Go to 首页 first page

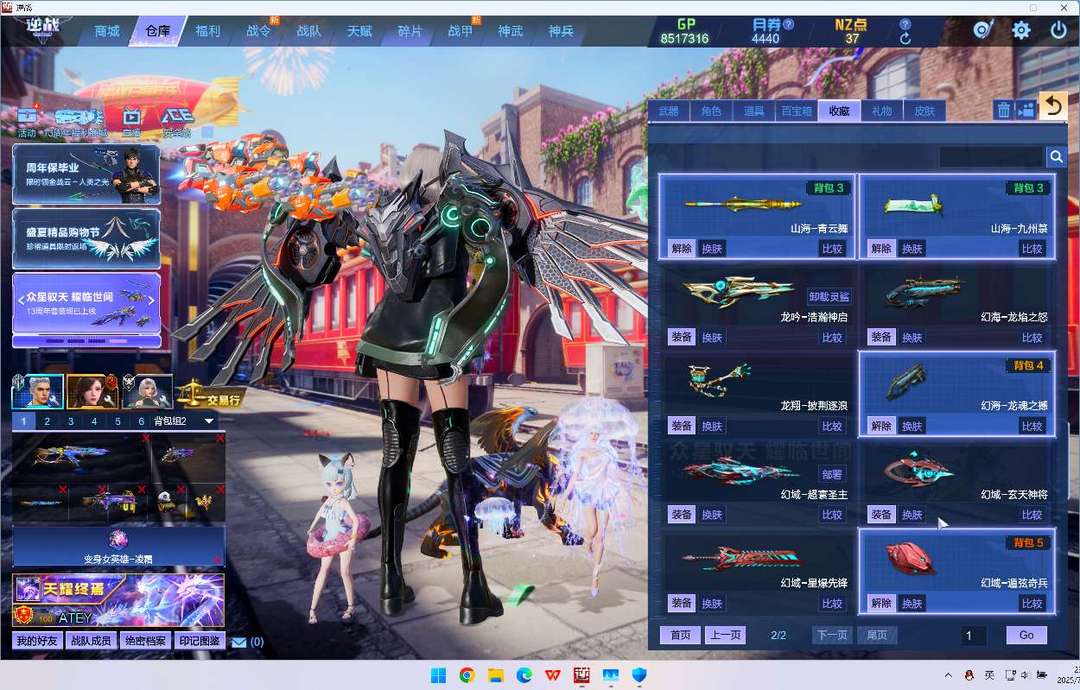click(x=681, y=635)
